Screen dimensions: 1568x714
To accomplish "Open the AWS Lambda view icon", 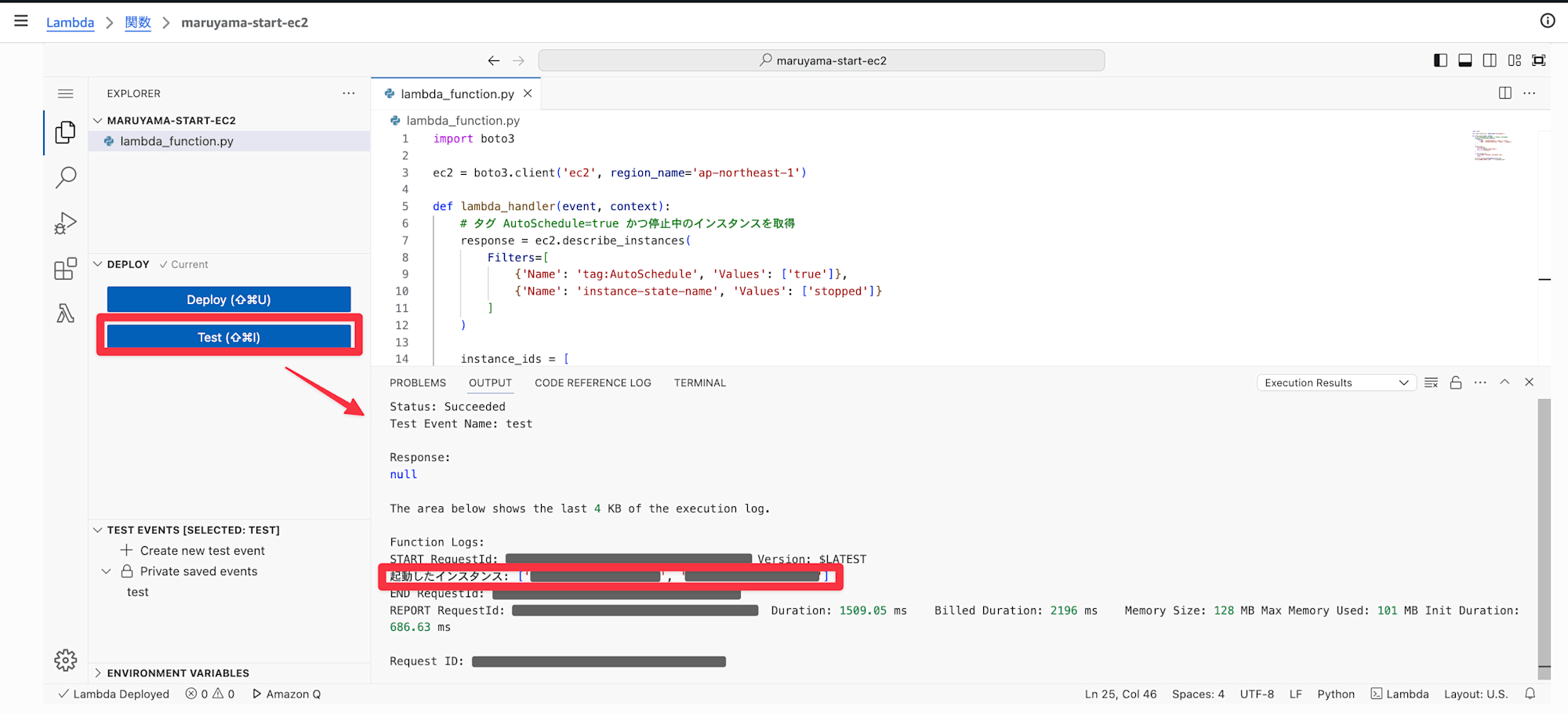I will click(x=66, y=314).
